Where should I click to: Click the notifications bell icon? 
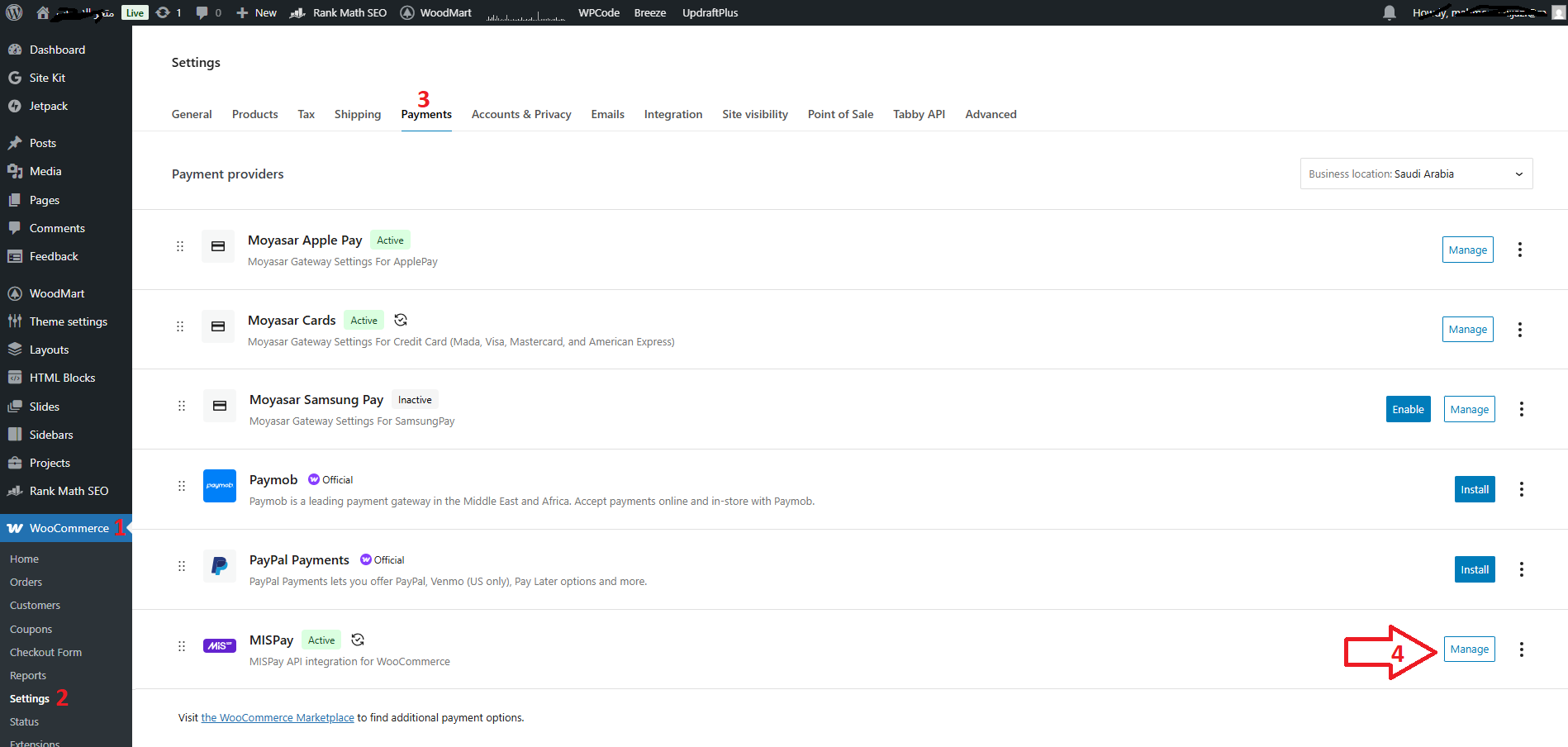tap(1390, 12)
